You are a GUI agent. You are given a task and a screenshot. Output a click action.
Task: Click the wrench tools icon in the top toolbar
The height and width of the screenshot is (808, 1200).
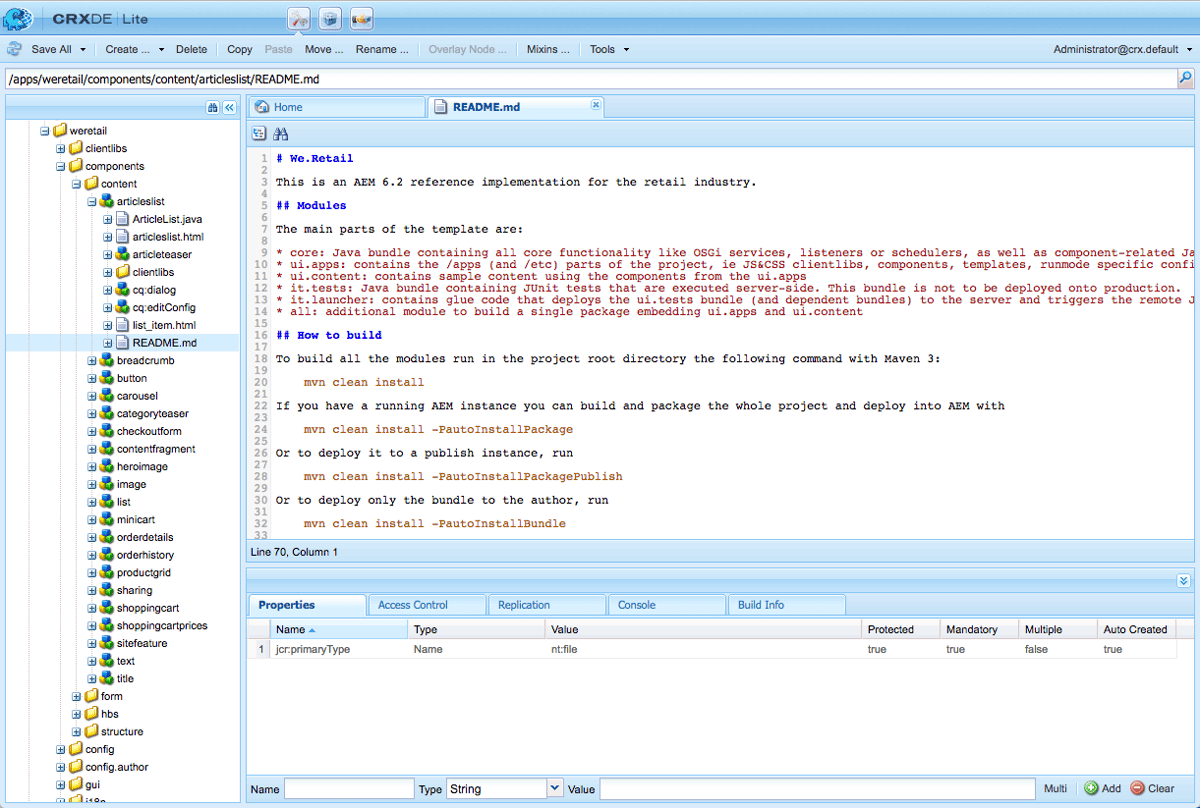click(x=298, y=18)
